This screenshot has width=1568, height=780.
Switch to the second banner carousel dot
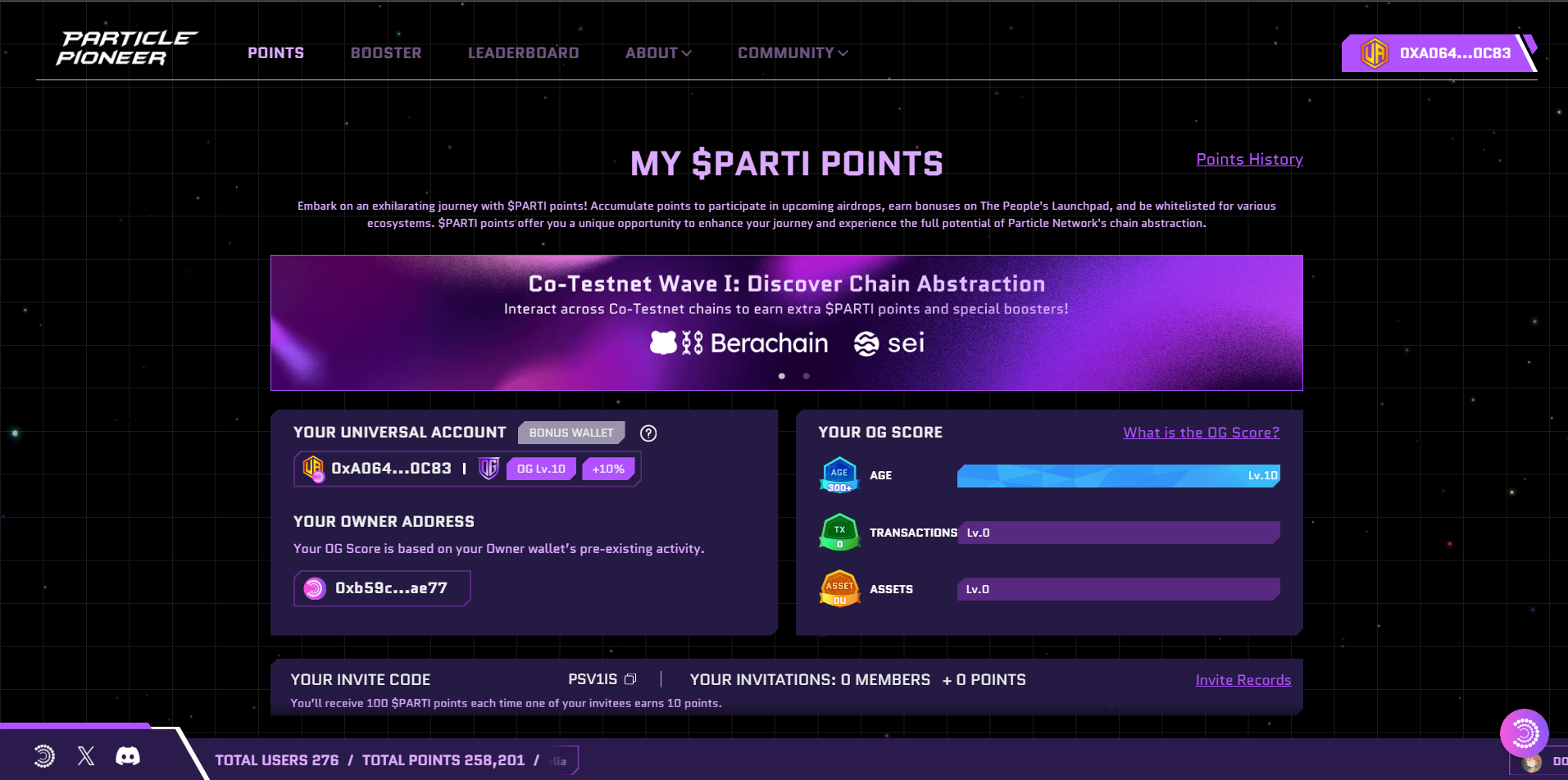click(x=807, y=376)
